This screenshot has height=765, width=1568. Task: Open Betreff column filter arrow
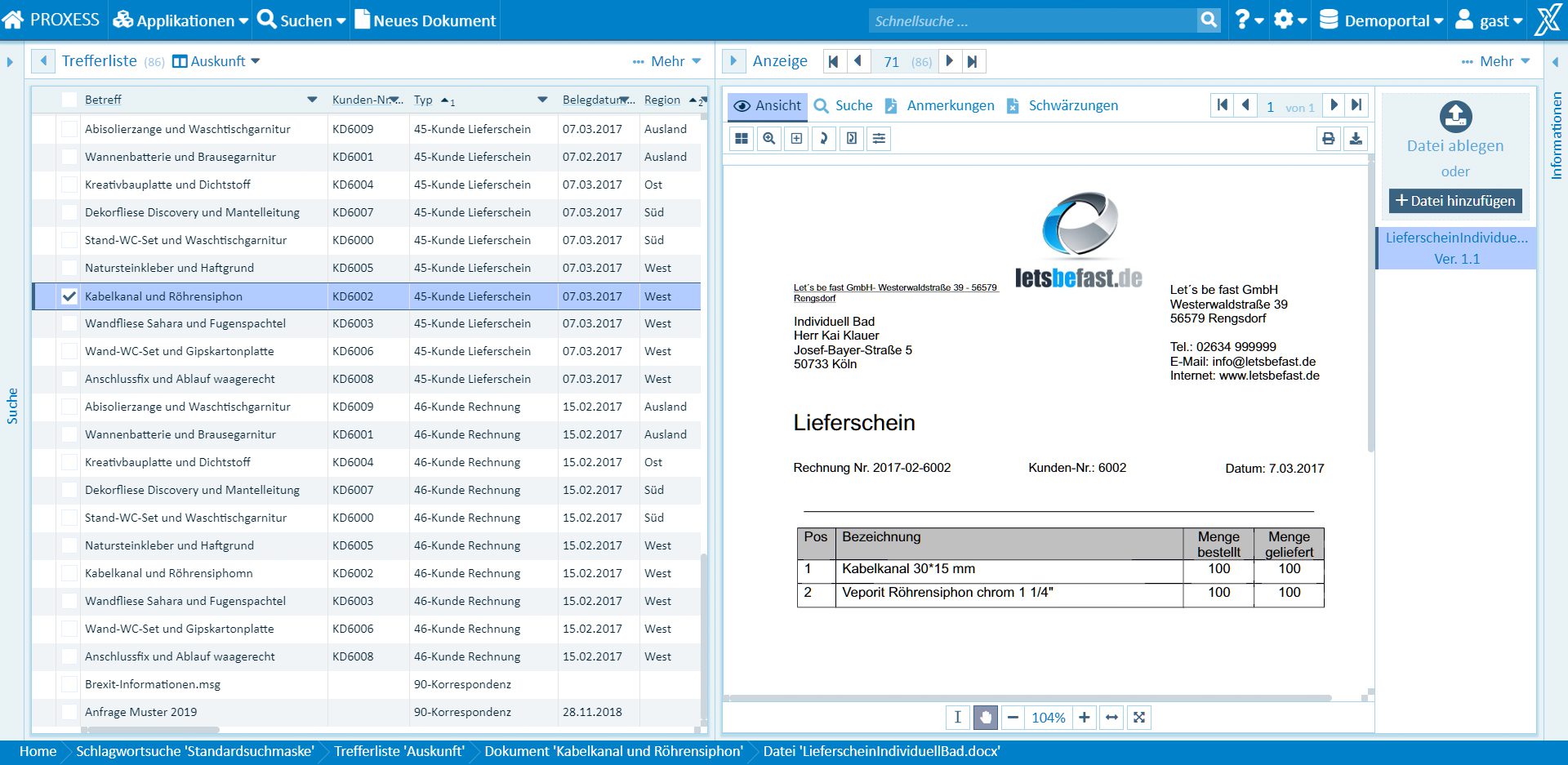coord(312,100)
